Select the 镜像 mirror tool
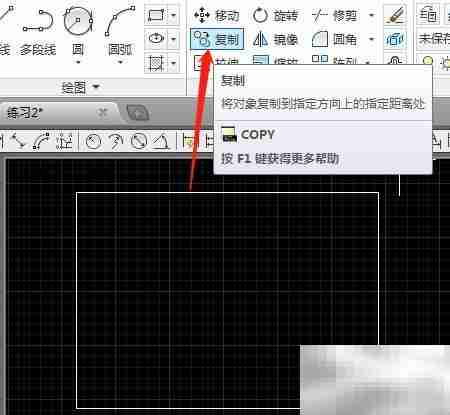Screen dimensions: 450x415 275,40
